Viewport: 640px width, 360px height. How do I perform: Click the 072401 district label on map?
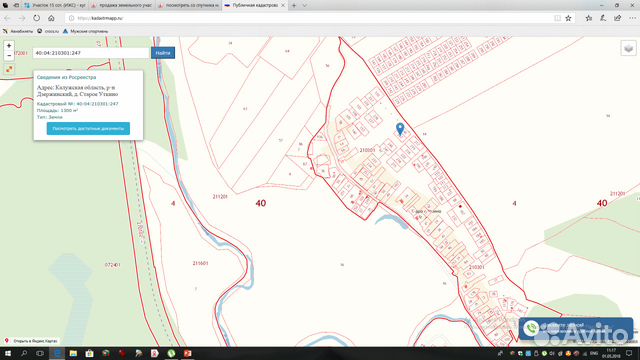pos(112,265)
